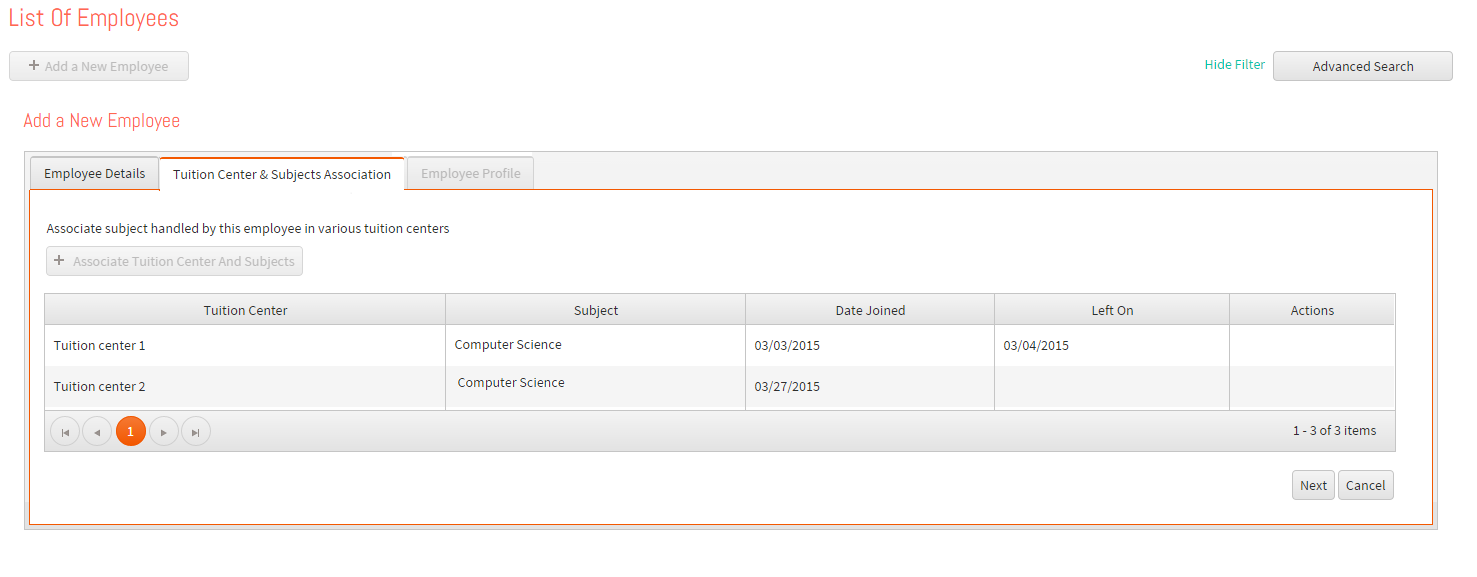This screenshot has height=577, width=1477.
Task: Click the '1 - 3 of 3 items' label
Action: coord(1334,431)
